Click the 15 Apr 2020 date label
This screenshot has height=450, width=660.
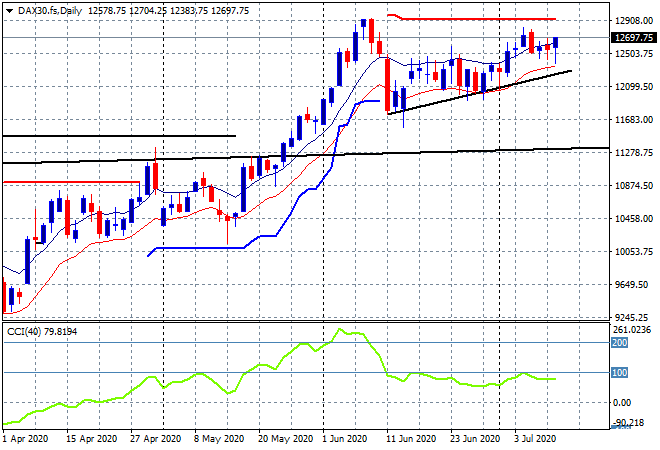coord(91,439)
